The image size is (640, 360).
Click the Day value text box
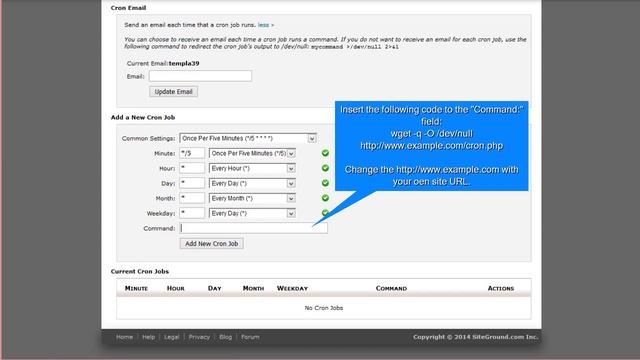(x=192, y=183)
